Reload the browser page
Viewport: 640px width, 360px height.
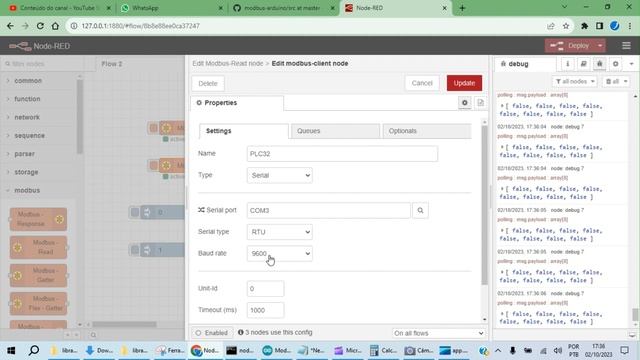pos(40,26)
